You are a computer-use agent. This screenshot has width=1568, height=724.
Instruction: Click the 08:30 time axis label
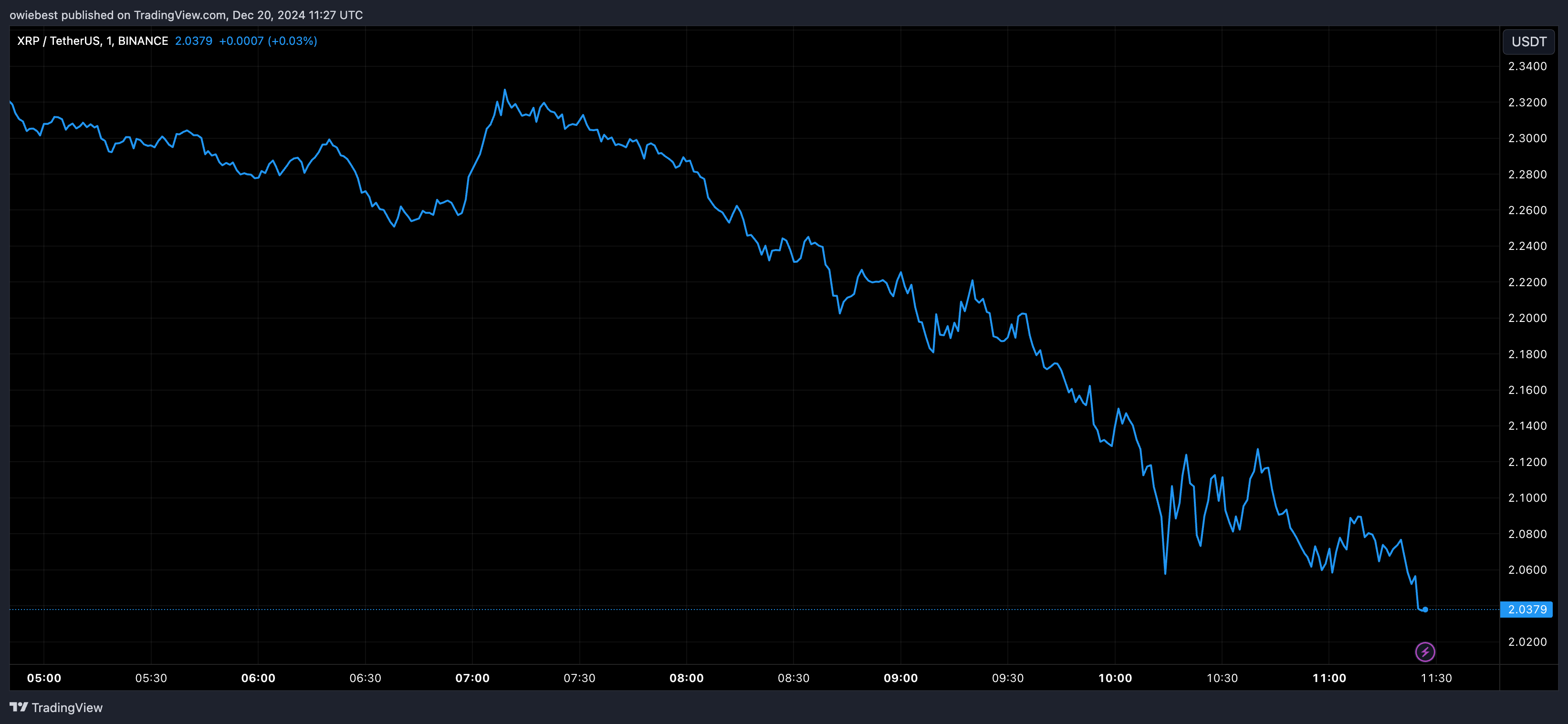click(x=794, y=678)
